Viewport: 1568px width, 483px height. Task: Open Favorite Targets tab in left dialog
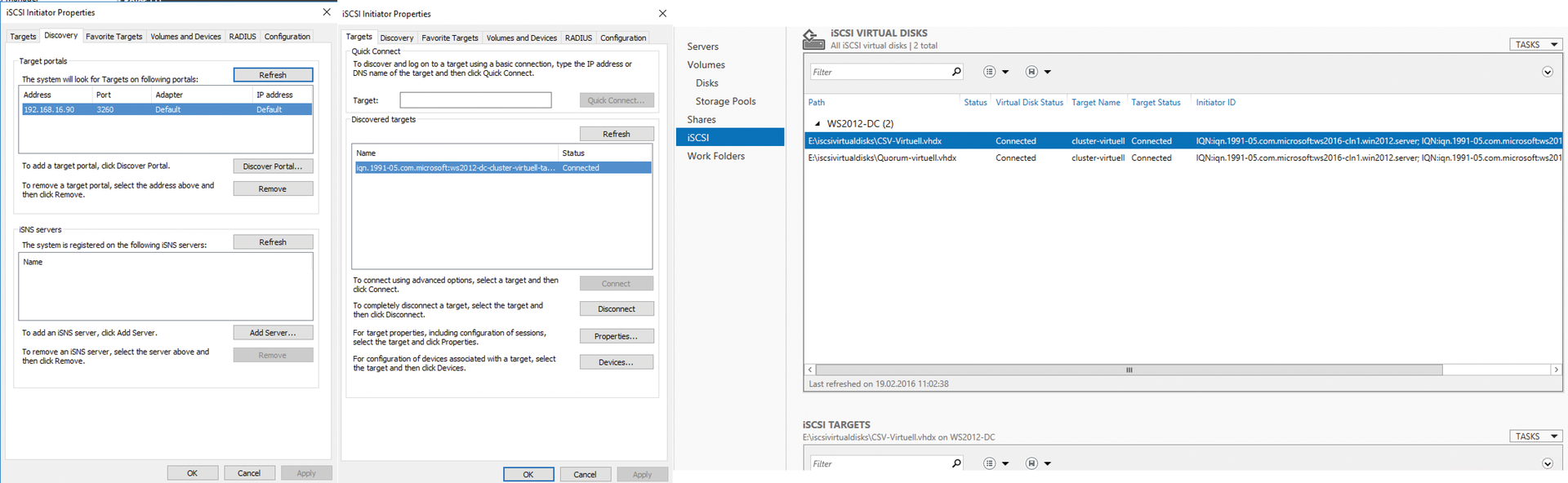(114, 37)
